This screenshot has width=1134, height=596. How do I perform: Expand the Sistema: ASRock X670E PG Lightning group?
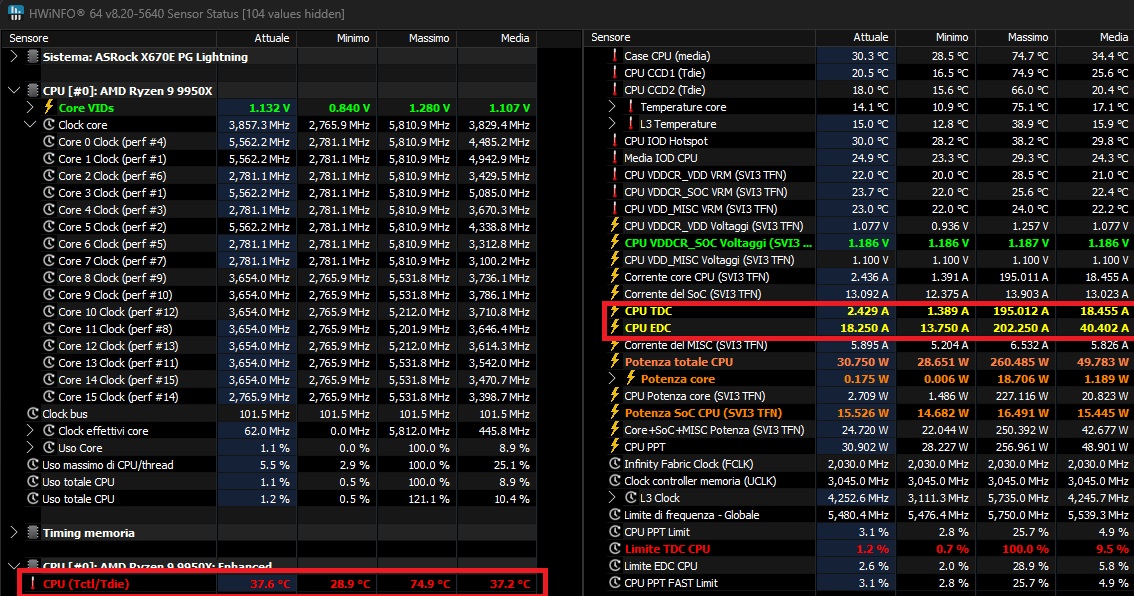[14, 56]
